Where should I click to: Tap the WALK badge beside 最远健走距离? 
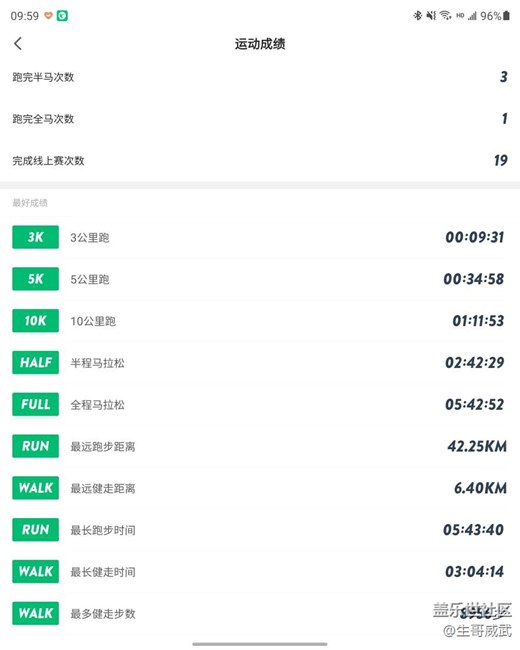(x=36, y=488)
